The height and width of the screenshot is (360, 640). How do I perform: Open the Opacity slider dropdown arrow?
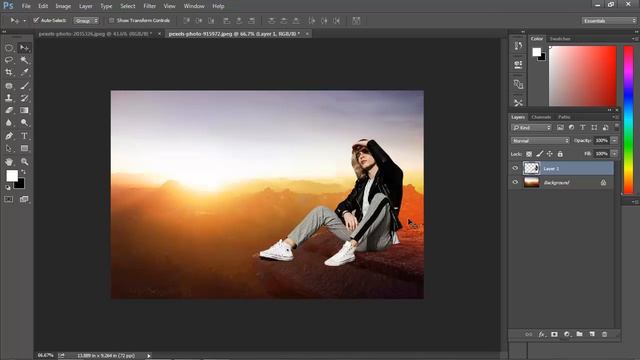coord(614,140)
